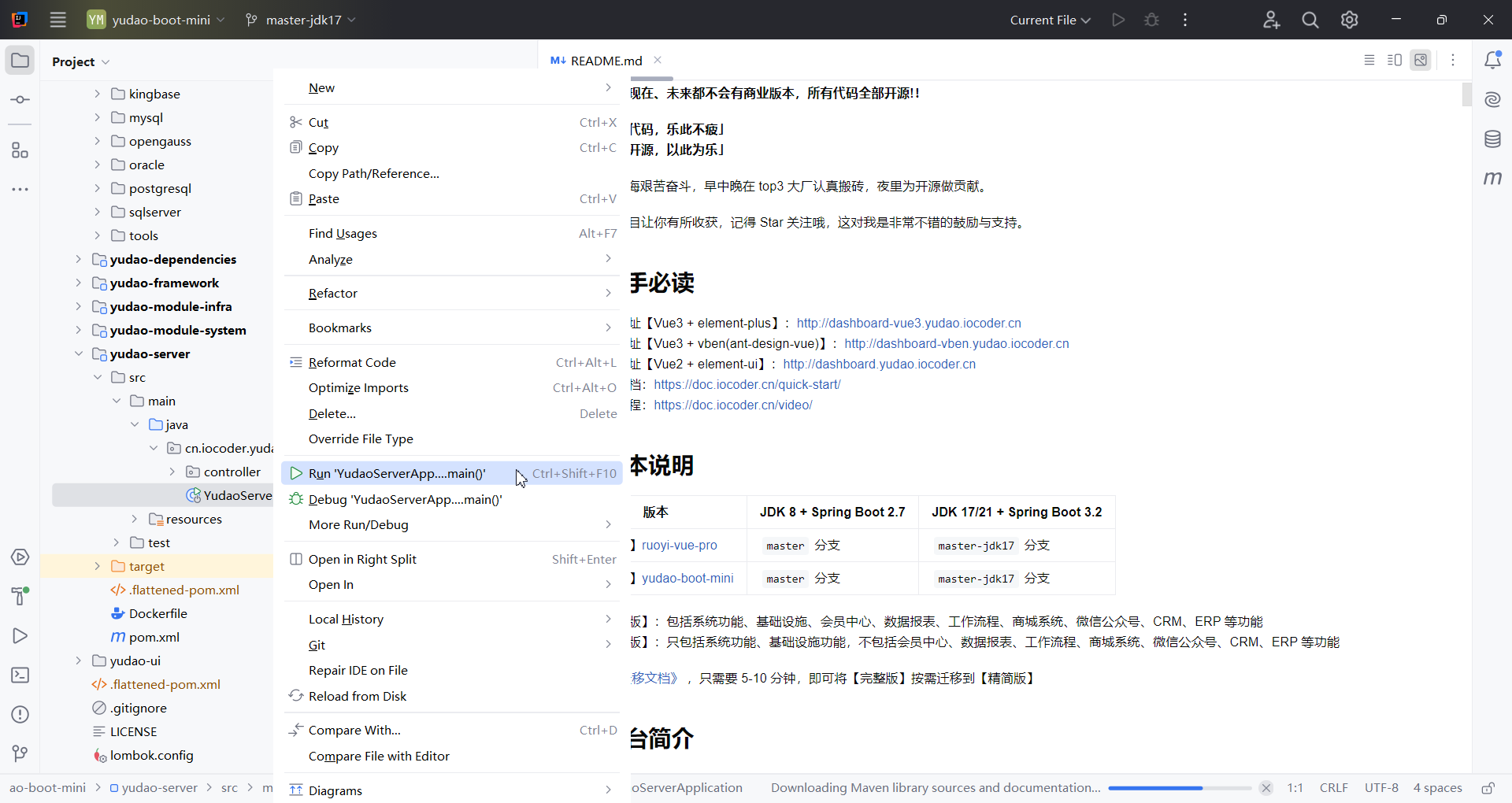The height and width of the screenshot is (803, 1512).
Task: Open the Refactor submenu
Action: pos(452,293)
